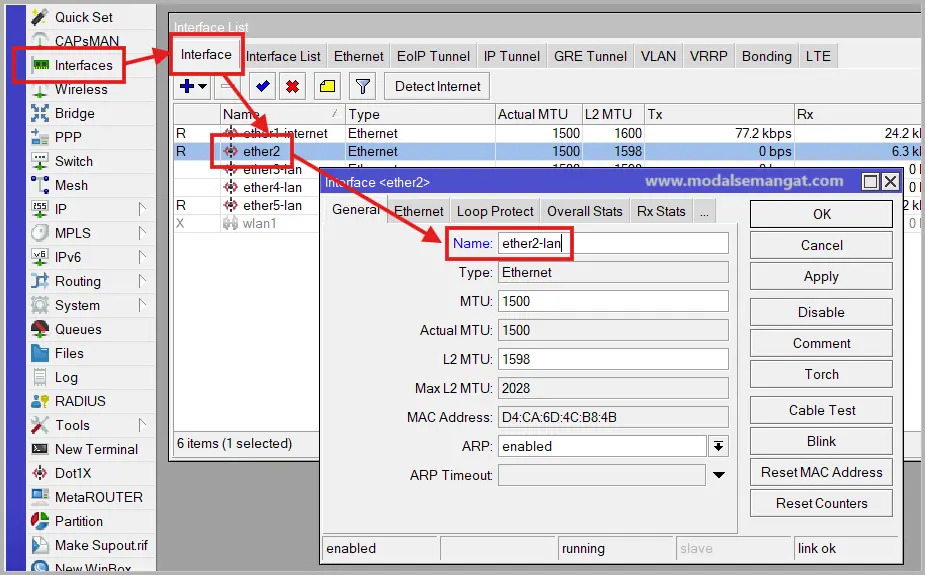Click the MTU input field
Screen dimensions: 925x575
pos(613,301)
